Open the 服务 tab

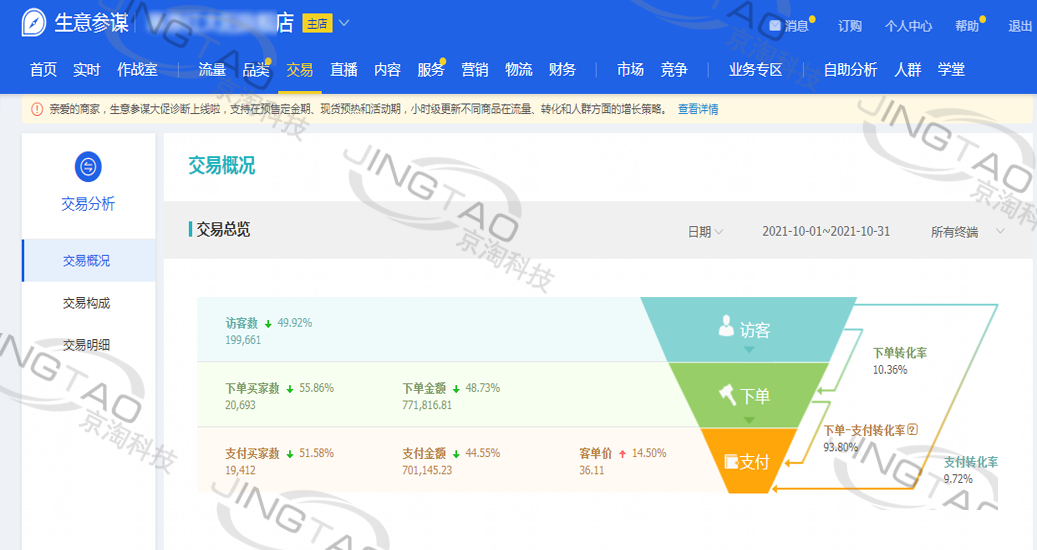[x=431, y=69]
